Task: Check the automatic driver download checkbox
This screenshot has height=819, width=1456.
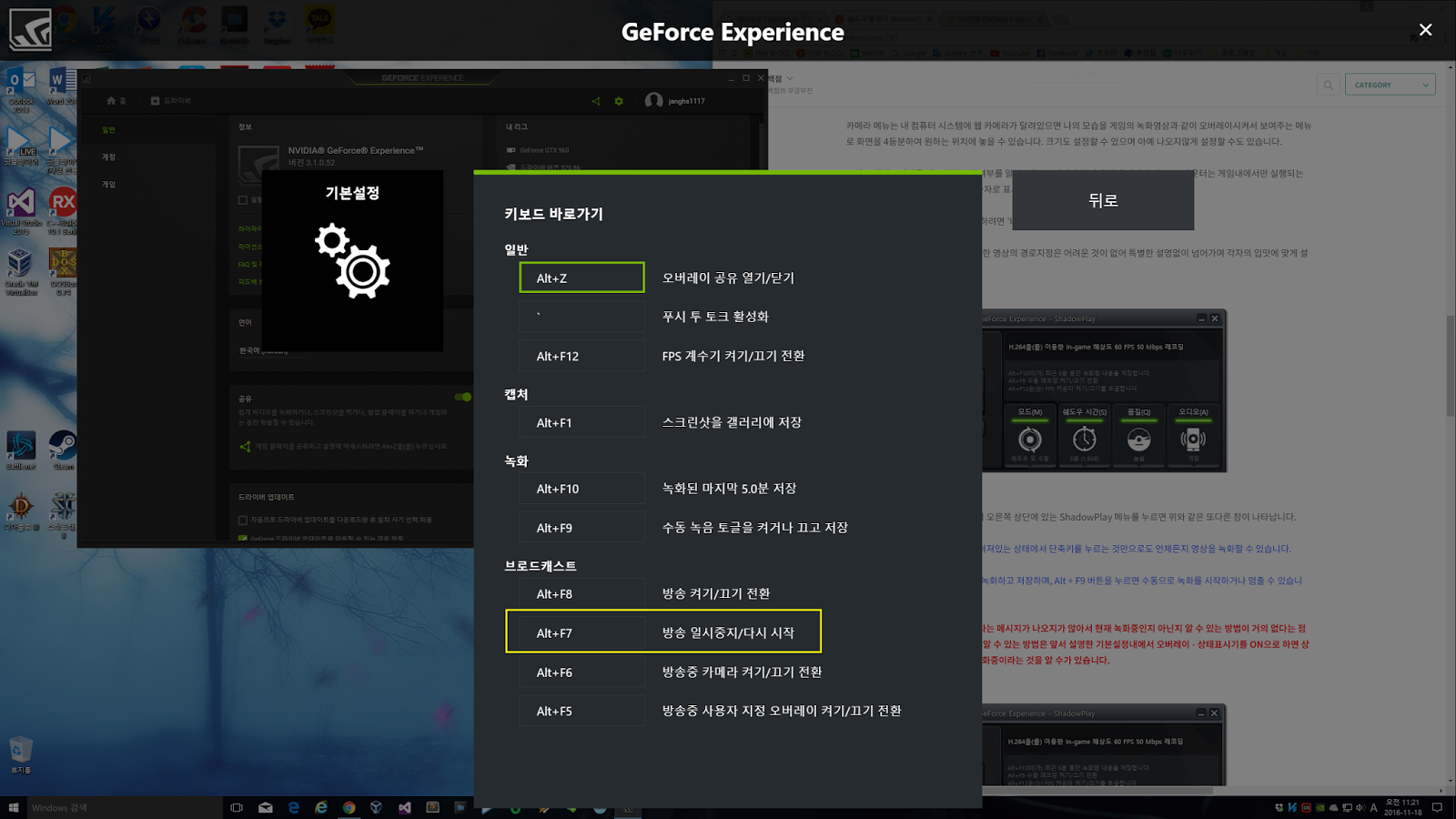Action: (x=243, y=521)
